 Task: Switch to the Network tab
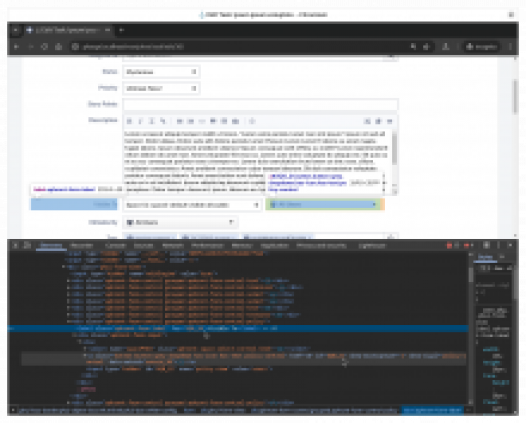pos(173,246)
